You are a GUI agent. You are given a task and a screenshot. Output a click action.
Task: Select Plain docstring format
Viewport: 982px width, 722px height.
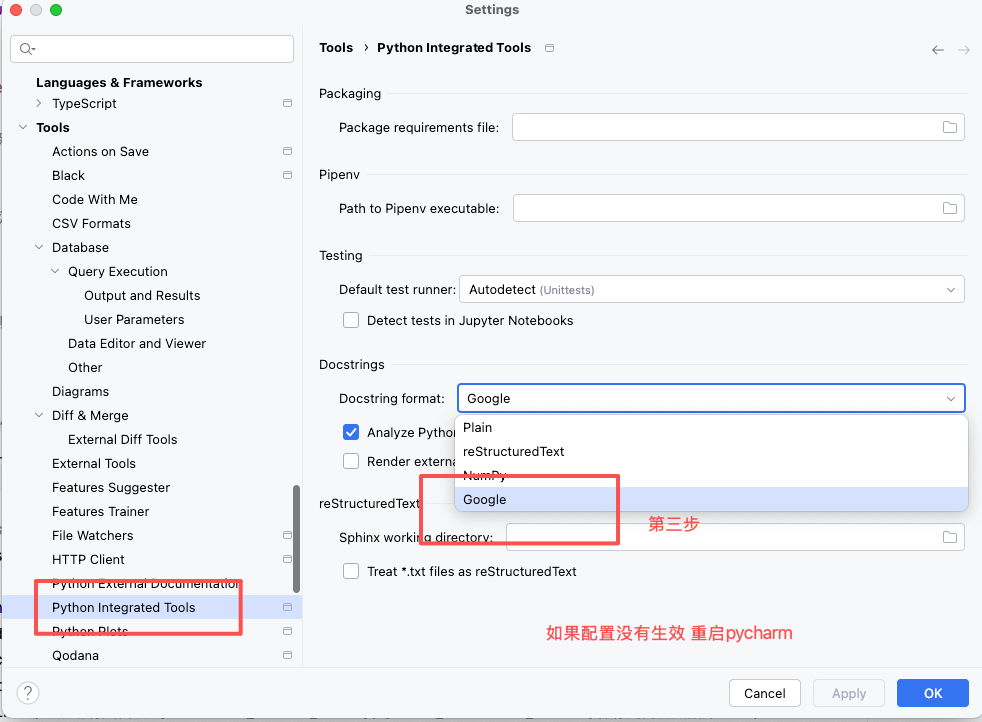711,428
